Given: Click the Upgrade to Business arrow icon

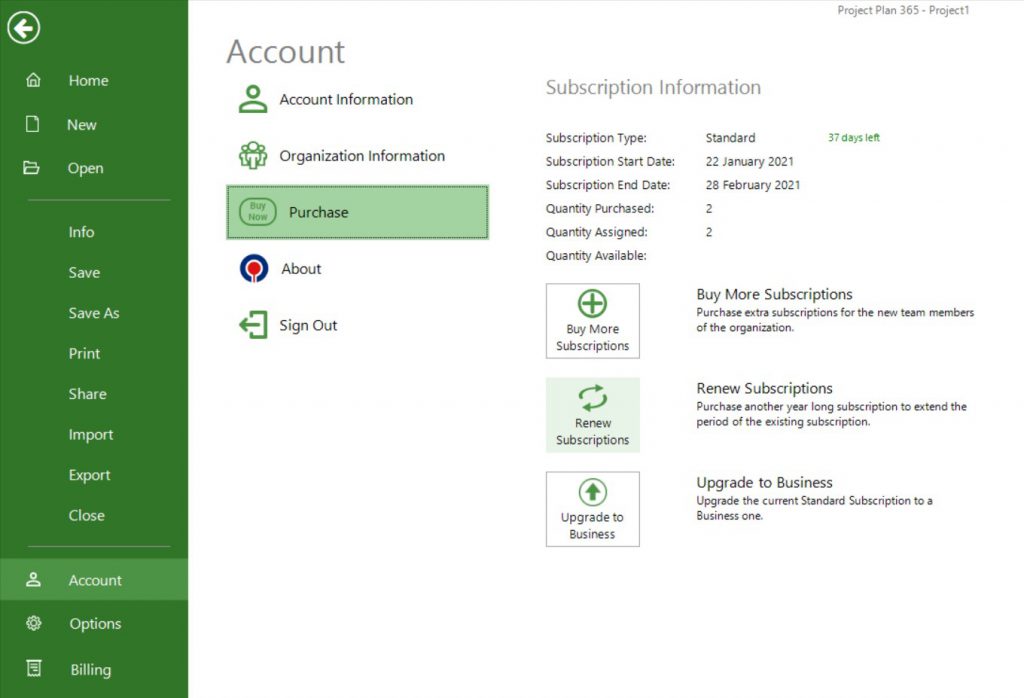Looking at the screenshot, I should coord(592,492).
